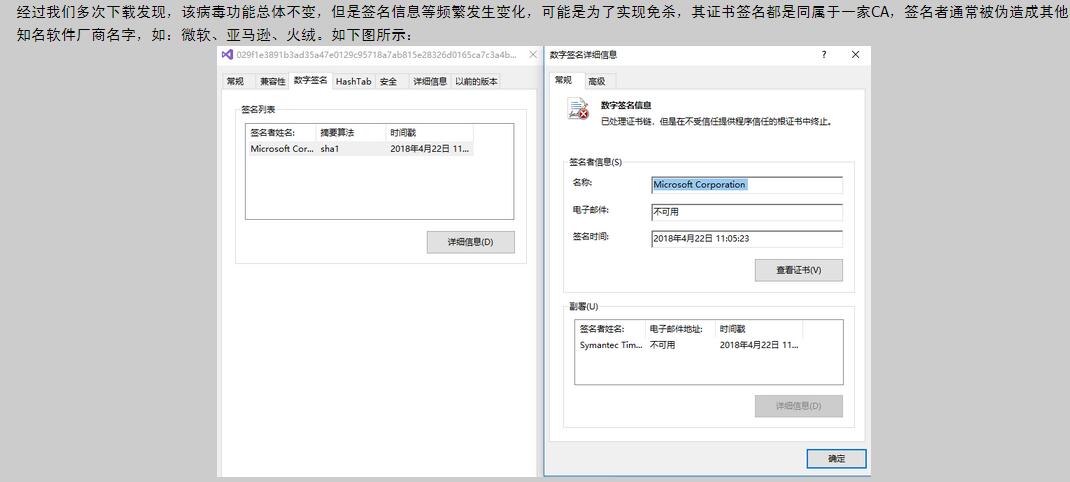Close the 数字签名详细信息 dialog
Screen dimensions: 1070x482
click(856, 55)
